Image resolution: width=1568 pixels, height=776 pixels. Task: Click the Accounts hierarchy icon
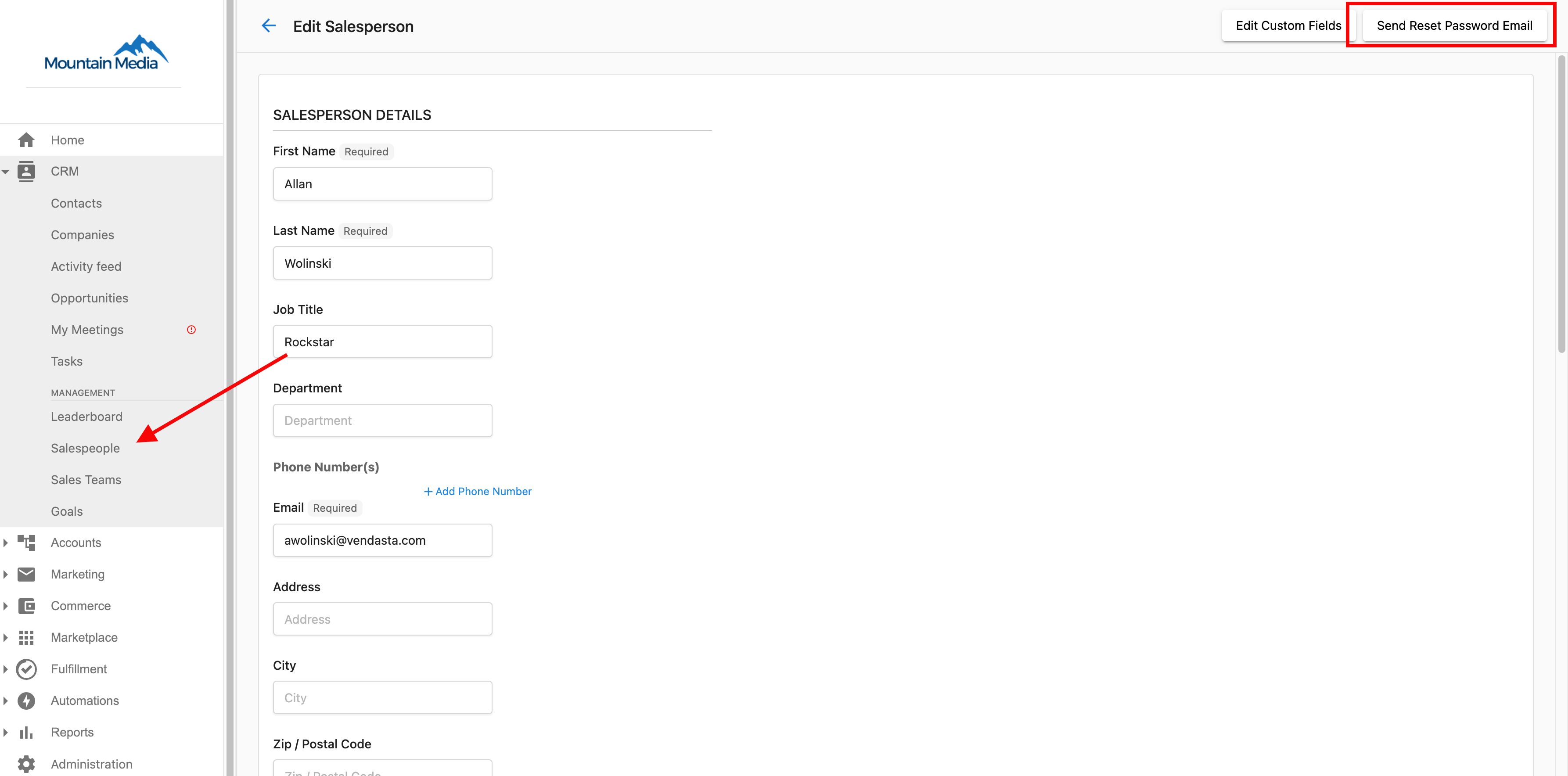click(x=27, y=542)
